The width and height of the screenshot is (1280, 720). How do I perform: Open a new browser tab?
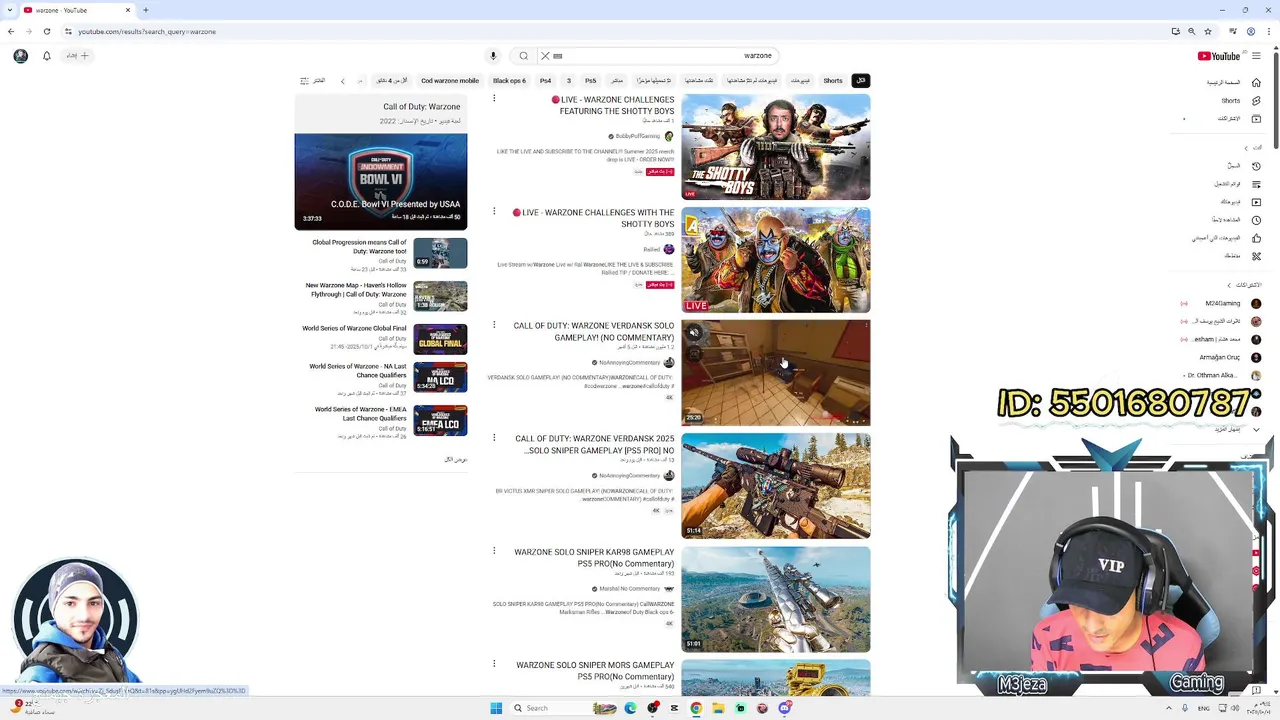pyautogui.click(x=145, y=10)
